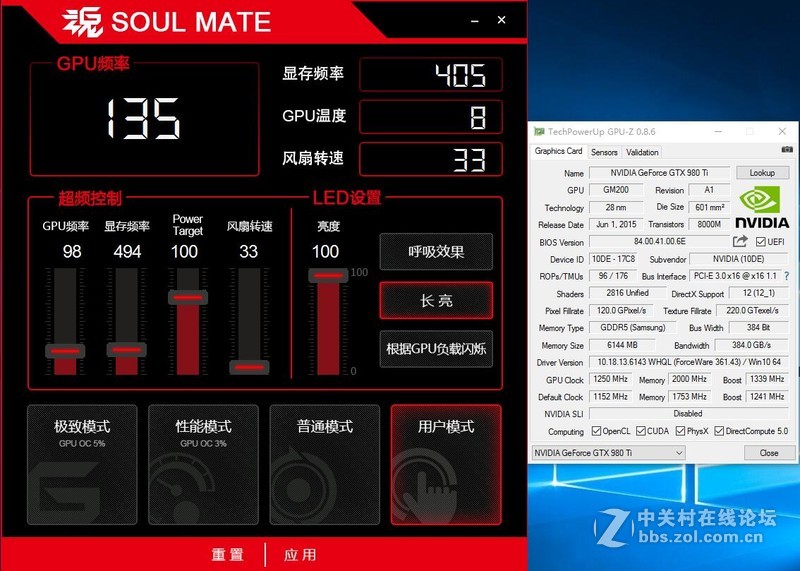Close the Soul Mate window

coord(502,20)
